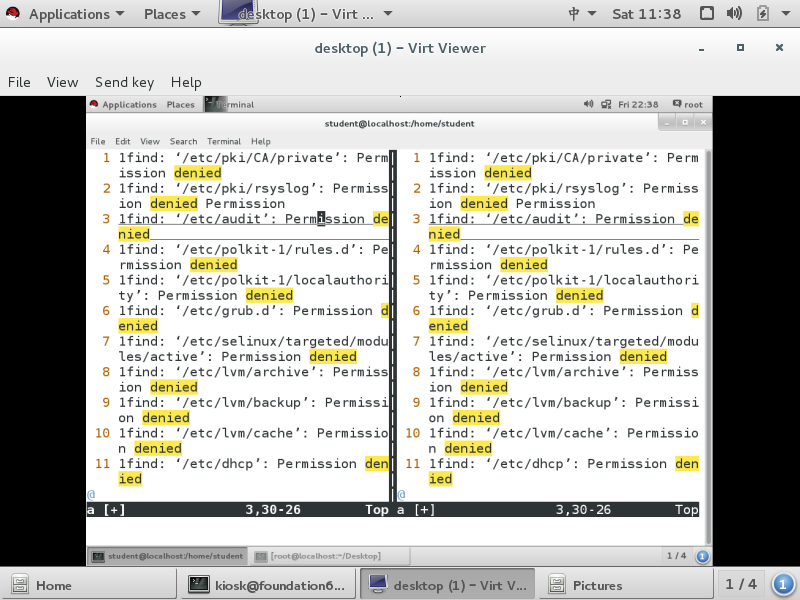The height and width of the screenshot is (600, 800).
Task: Switch to kiosk@foundation terminal in taskbar
Action: tap(266, 585)
